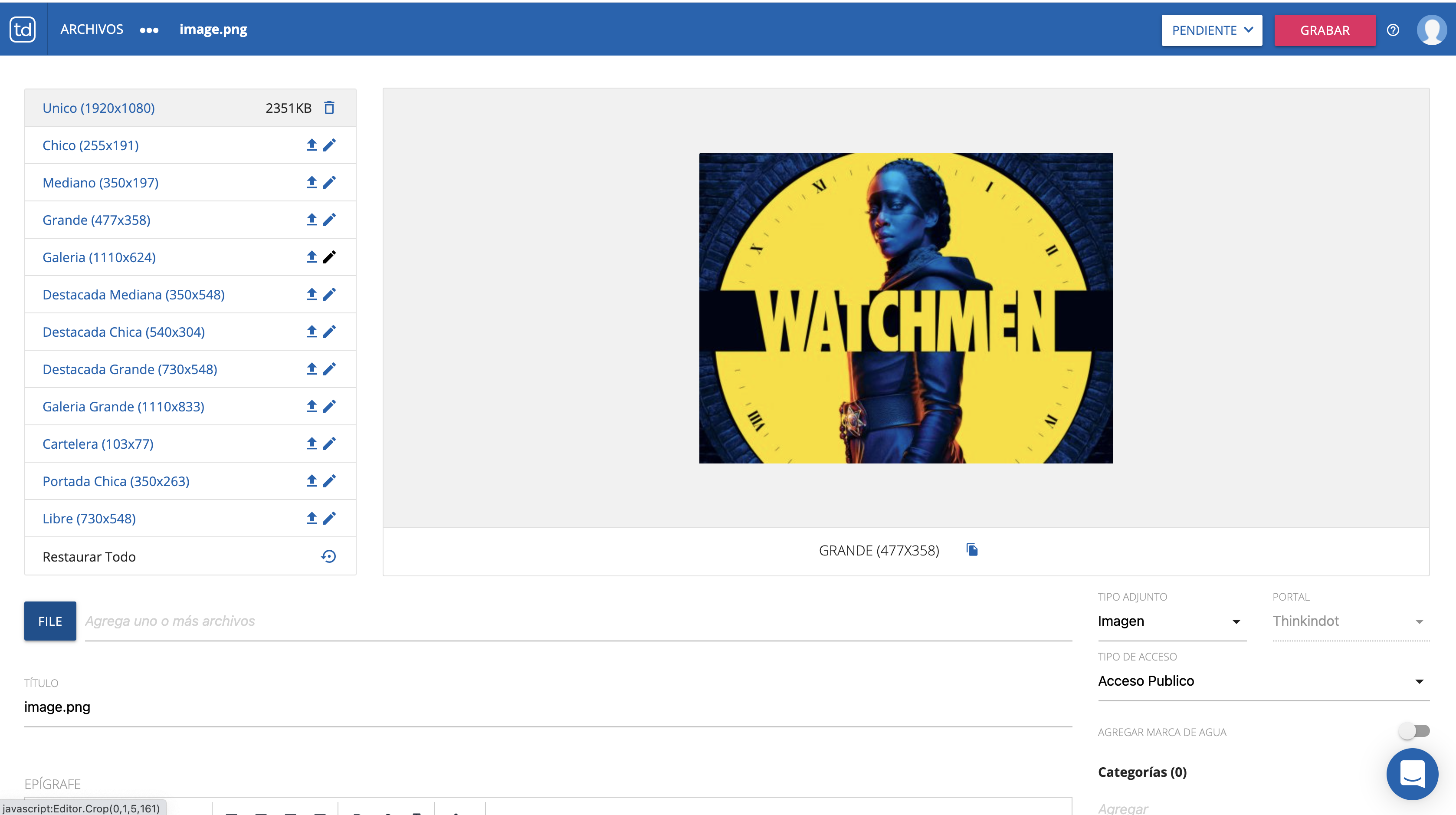Copy the GRANDE (477X358) image link
1456x815 pixels.
(x=972, y=550)
